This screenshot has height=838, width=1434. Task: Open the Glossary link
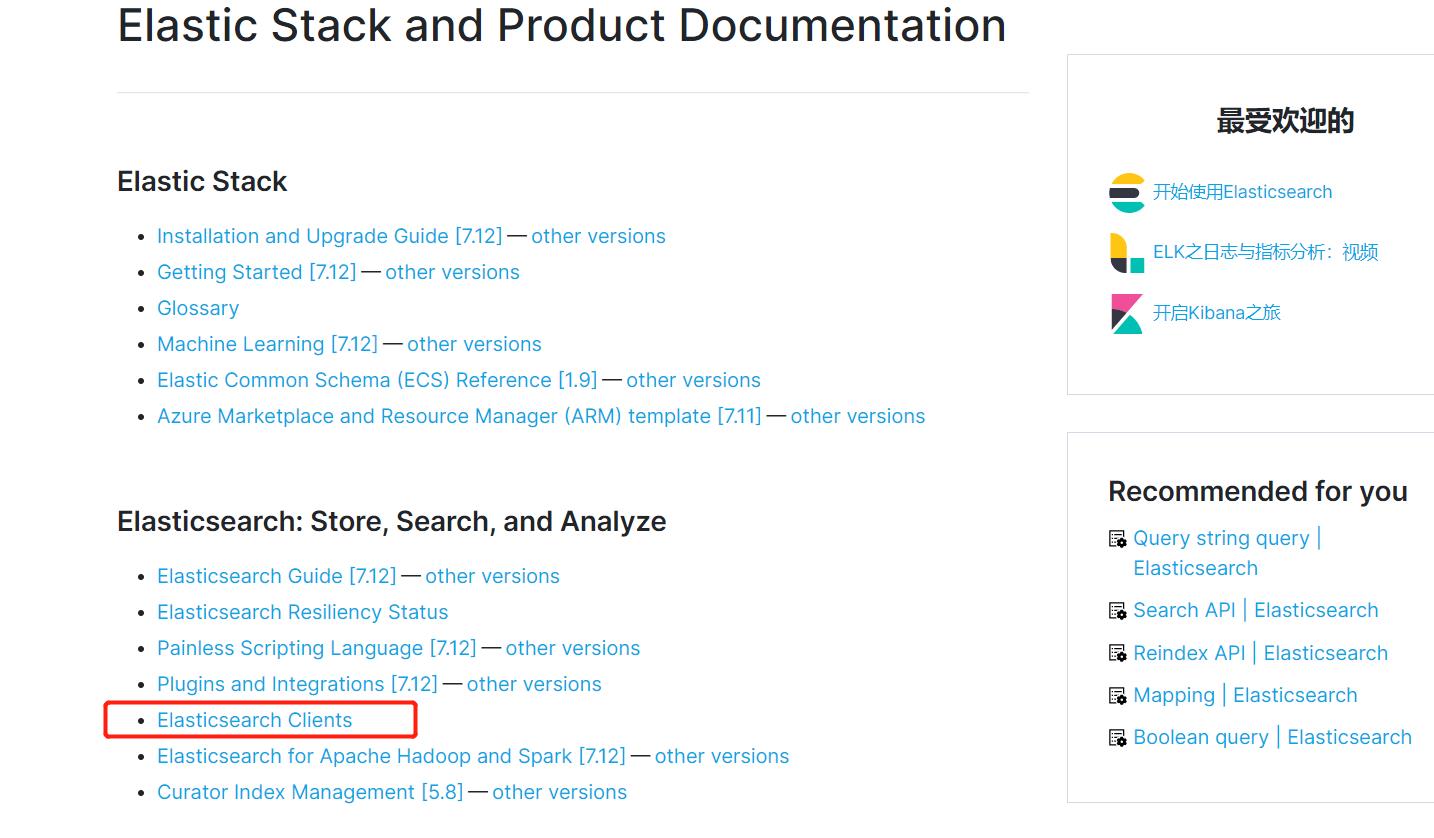click(198, 308)
